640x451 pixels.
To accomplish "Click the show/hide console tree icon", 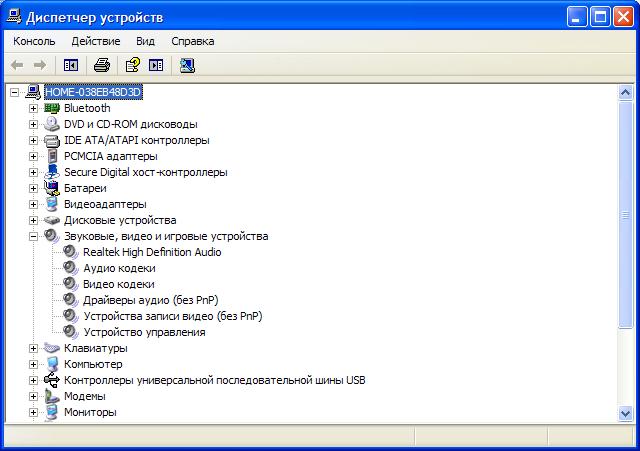I will (71, 65).
